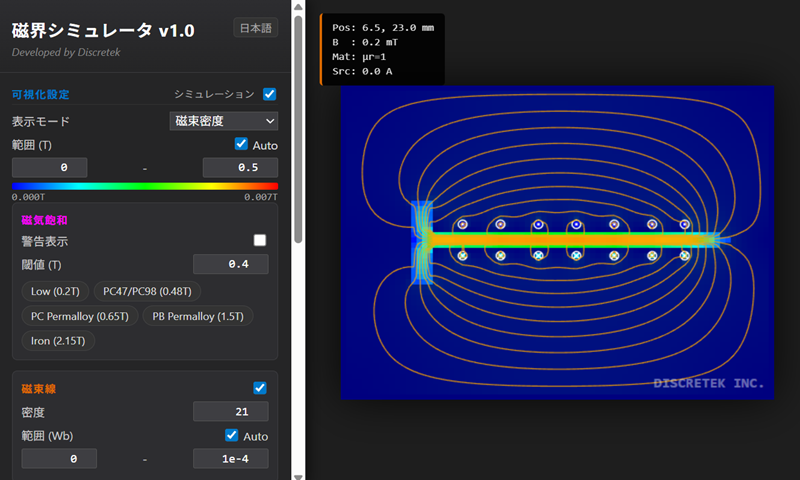Click the 日本語 language button
The width and height of the screenshot is (800, 480).
click(x=256, y=28)
